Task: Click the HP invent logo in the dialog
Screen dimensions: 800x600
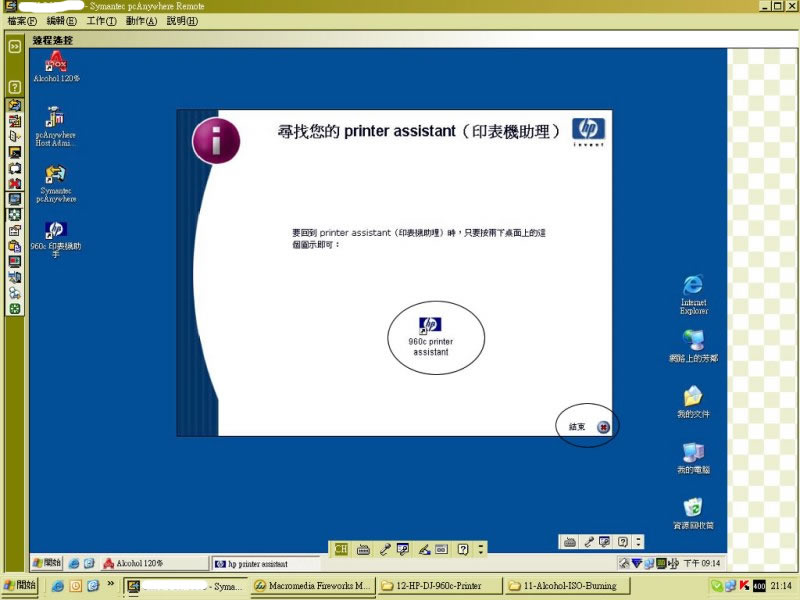Action: (588, 132)
